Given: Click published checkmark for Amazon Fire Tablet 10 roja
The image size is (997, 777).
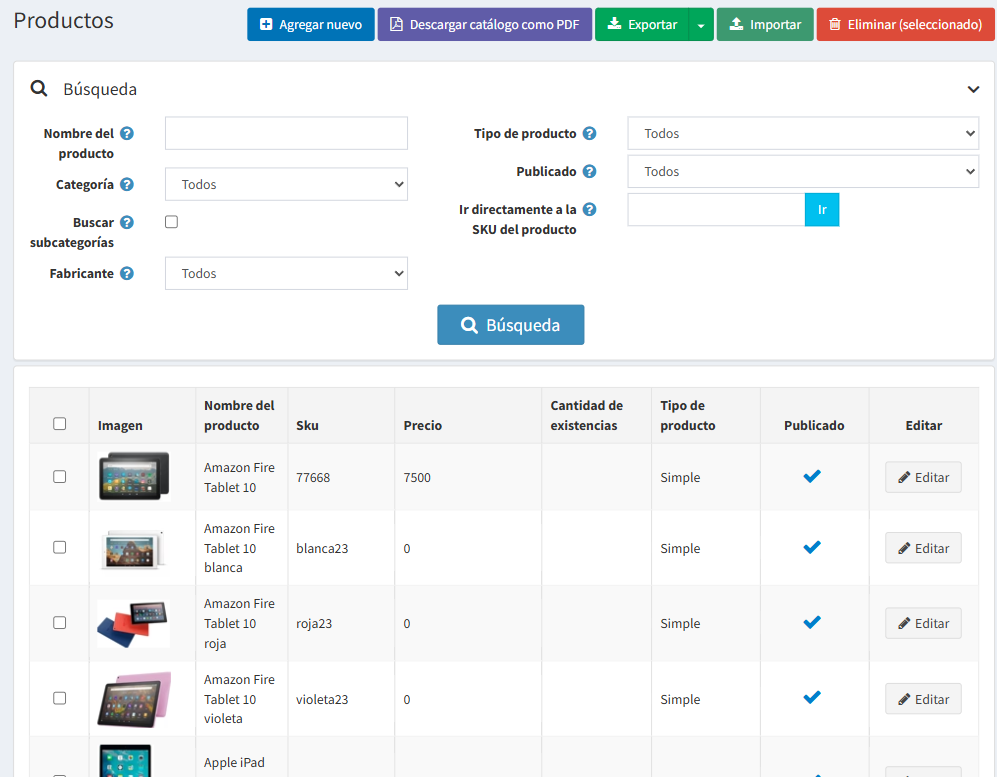Looking at the screenshot, I should (x=812, y=623).
